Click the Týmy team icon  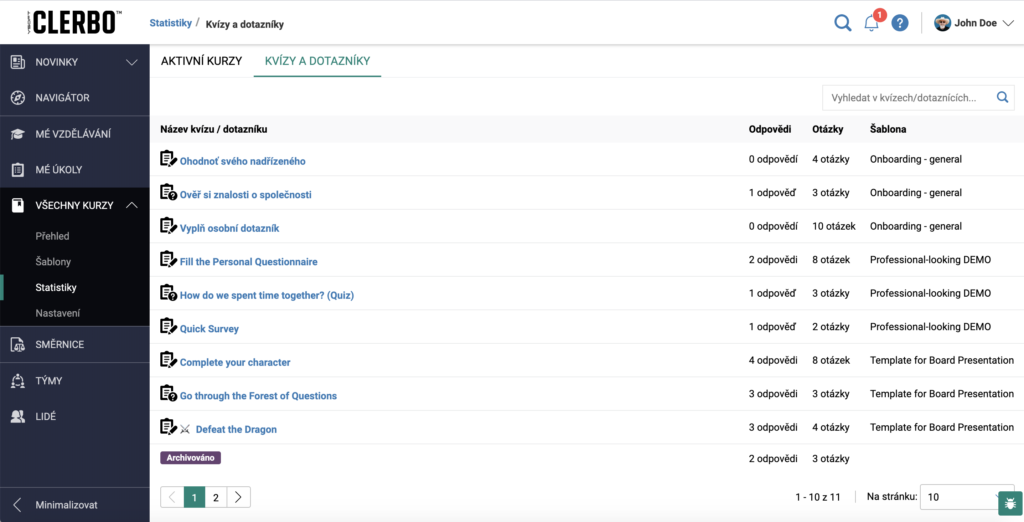coord(18,381)
